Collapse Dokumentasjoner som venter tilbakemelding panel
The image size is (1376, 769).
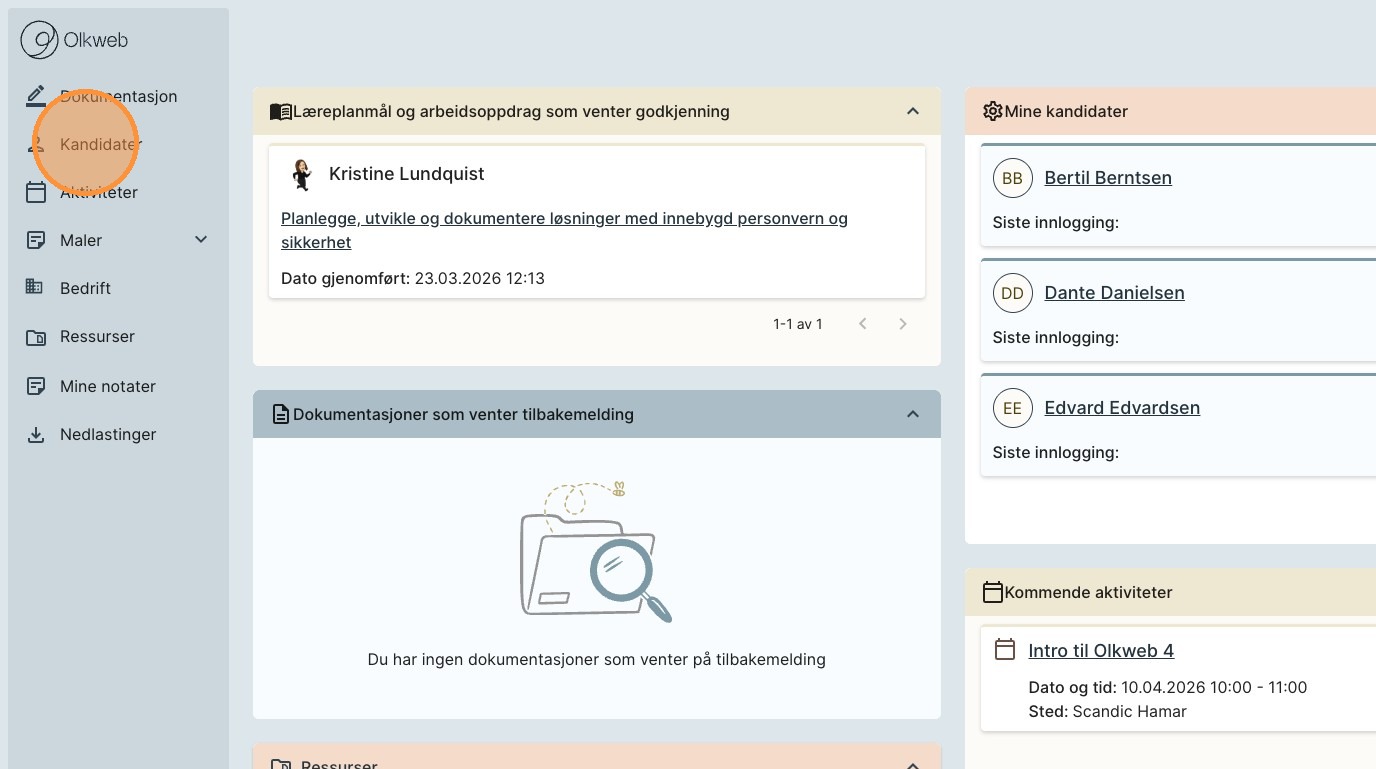(x=912, y=414)
